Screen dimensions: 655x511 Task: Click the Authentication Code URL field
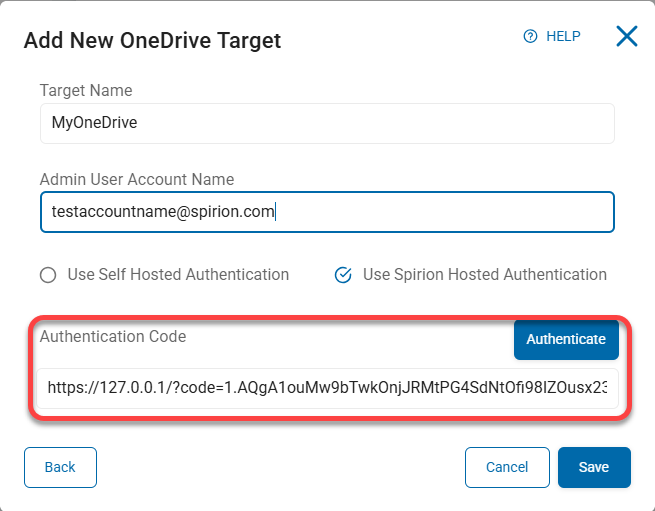click(x=327, y=388)
